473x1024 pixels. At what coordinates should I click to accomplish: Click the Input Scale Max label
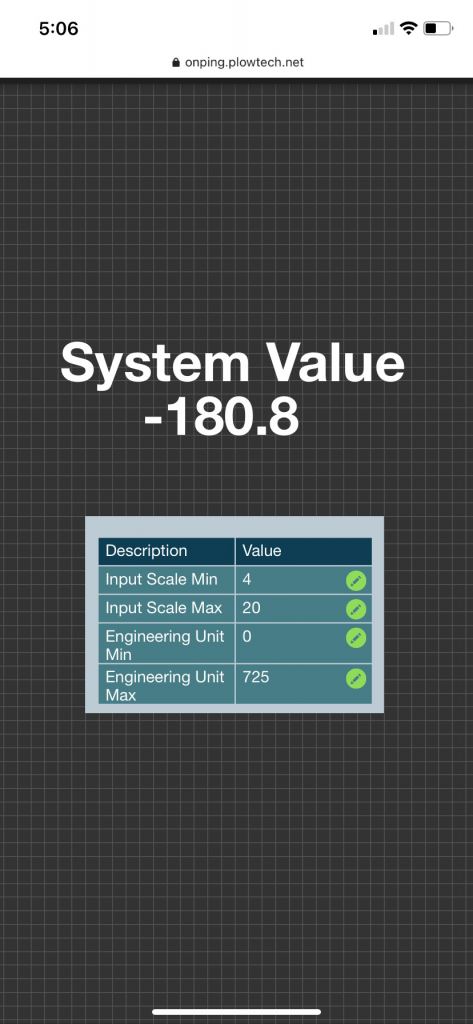(x=163, y=608)
